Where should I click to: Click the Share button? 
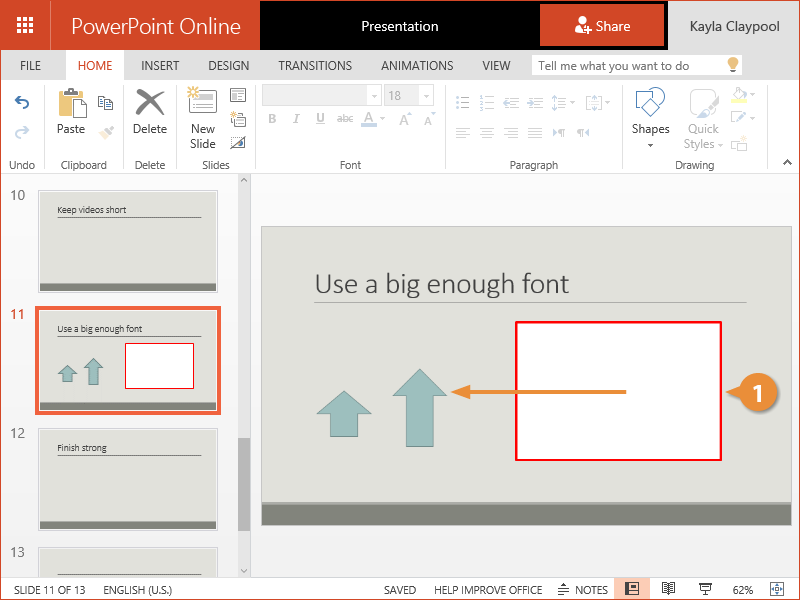coord(602,26)
